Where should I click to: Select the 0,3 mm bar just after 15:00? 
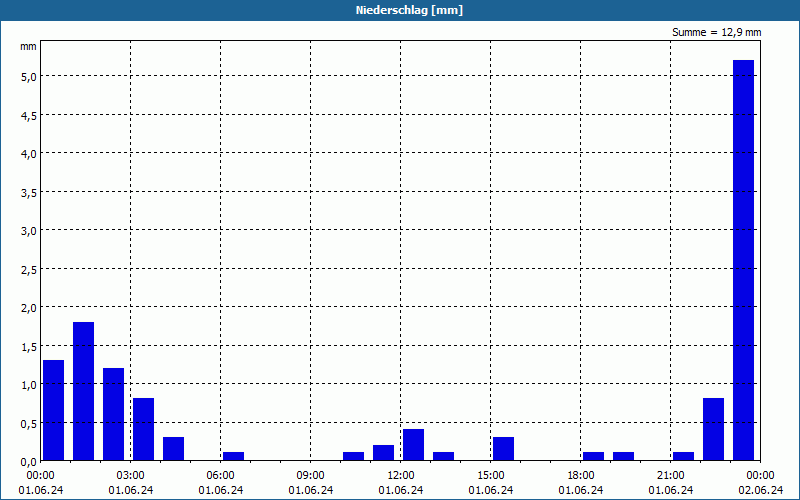click(504, 449)
